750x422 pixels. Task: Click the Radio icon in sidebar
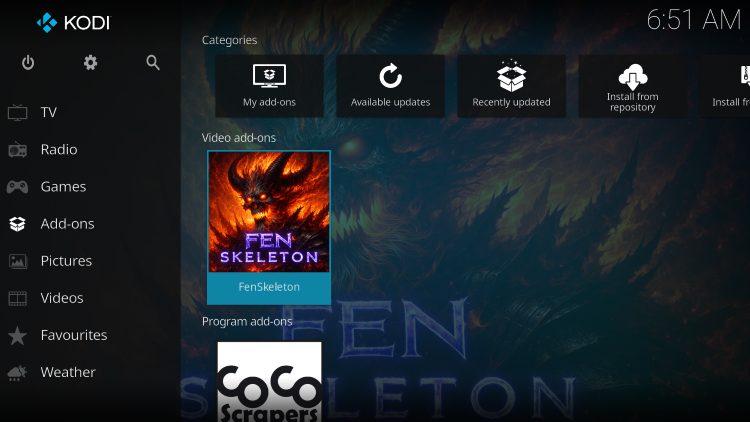pos(17,150)
